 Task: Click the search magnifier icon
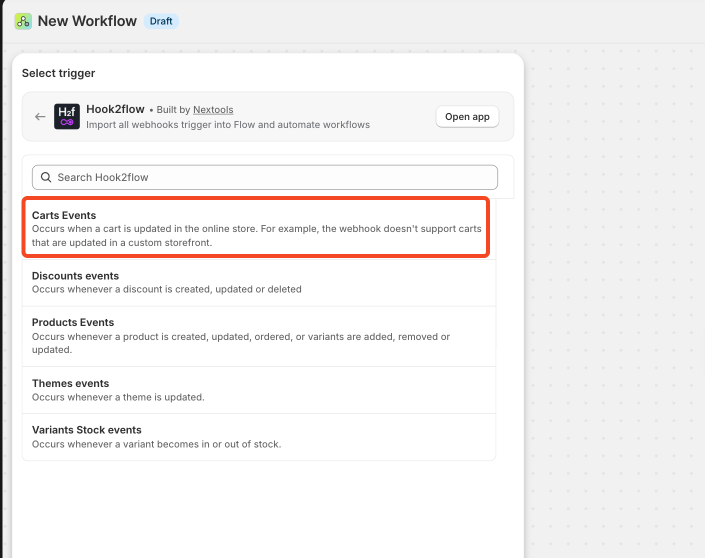[x=46, y=177]
